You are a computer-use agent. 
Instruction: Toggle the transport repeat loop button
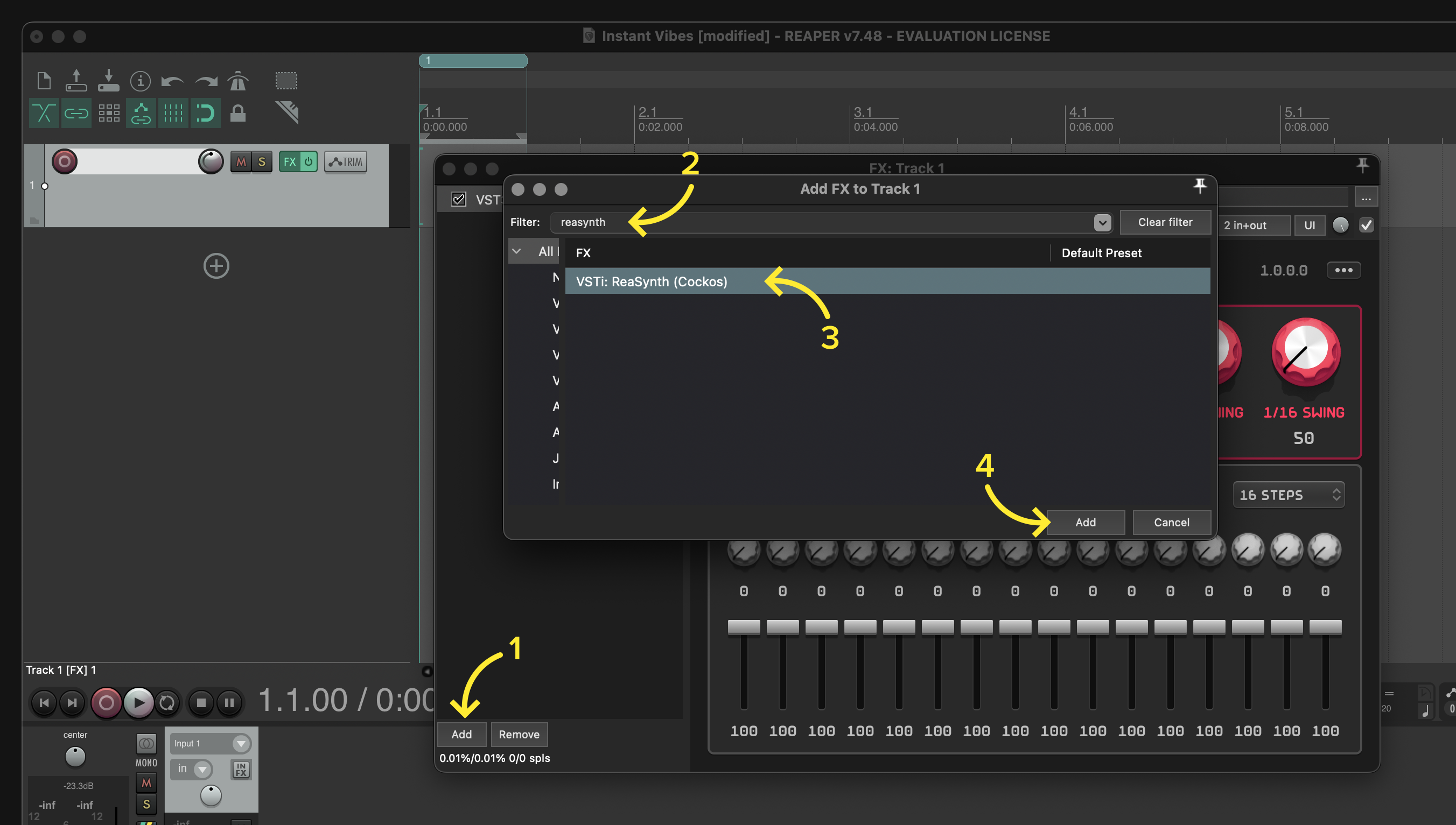tap(166, 703)
